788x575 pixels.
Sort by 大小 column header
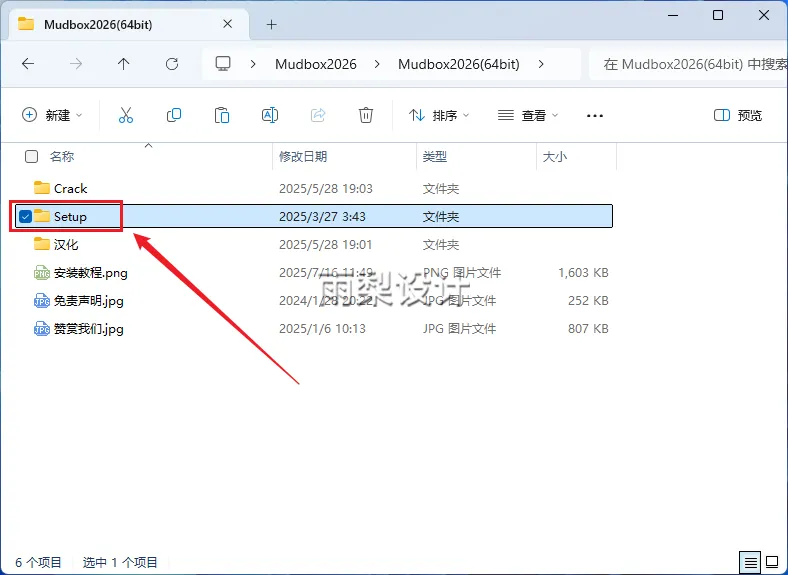coord(555,156)
